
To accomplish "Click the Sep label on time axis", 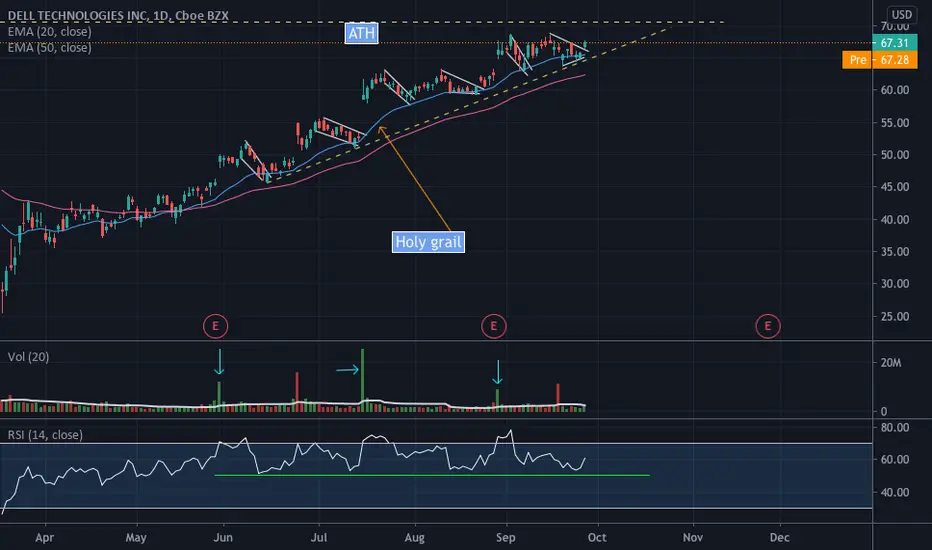I will [505, 538].
